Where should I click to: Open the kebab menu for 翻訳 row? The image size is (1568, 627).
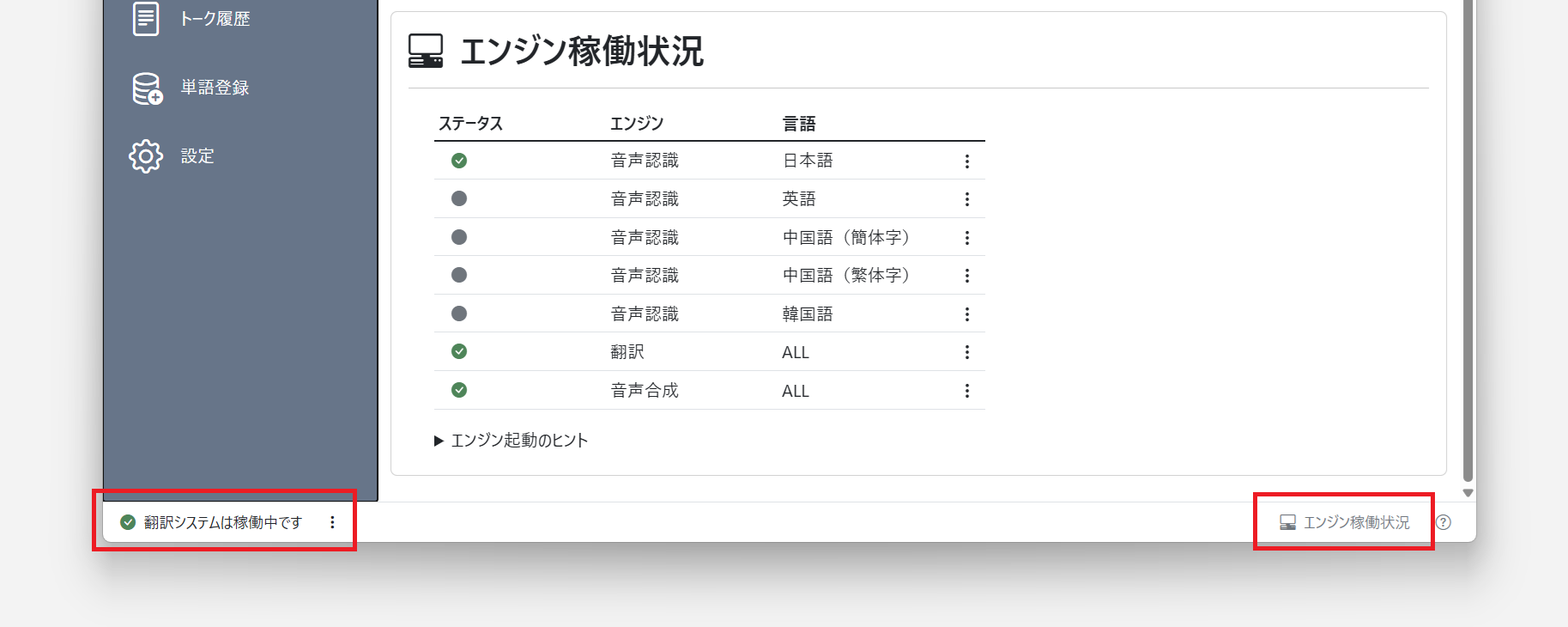point(967,352)
